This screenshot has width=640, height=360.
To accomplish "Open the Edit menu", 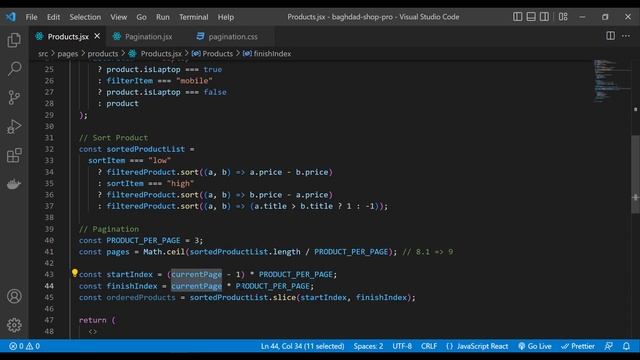I will click(53, 17).
